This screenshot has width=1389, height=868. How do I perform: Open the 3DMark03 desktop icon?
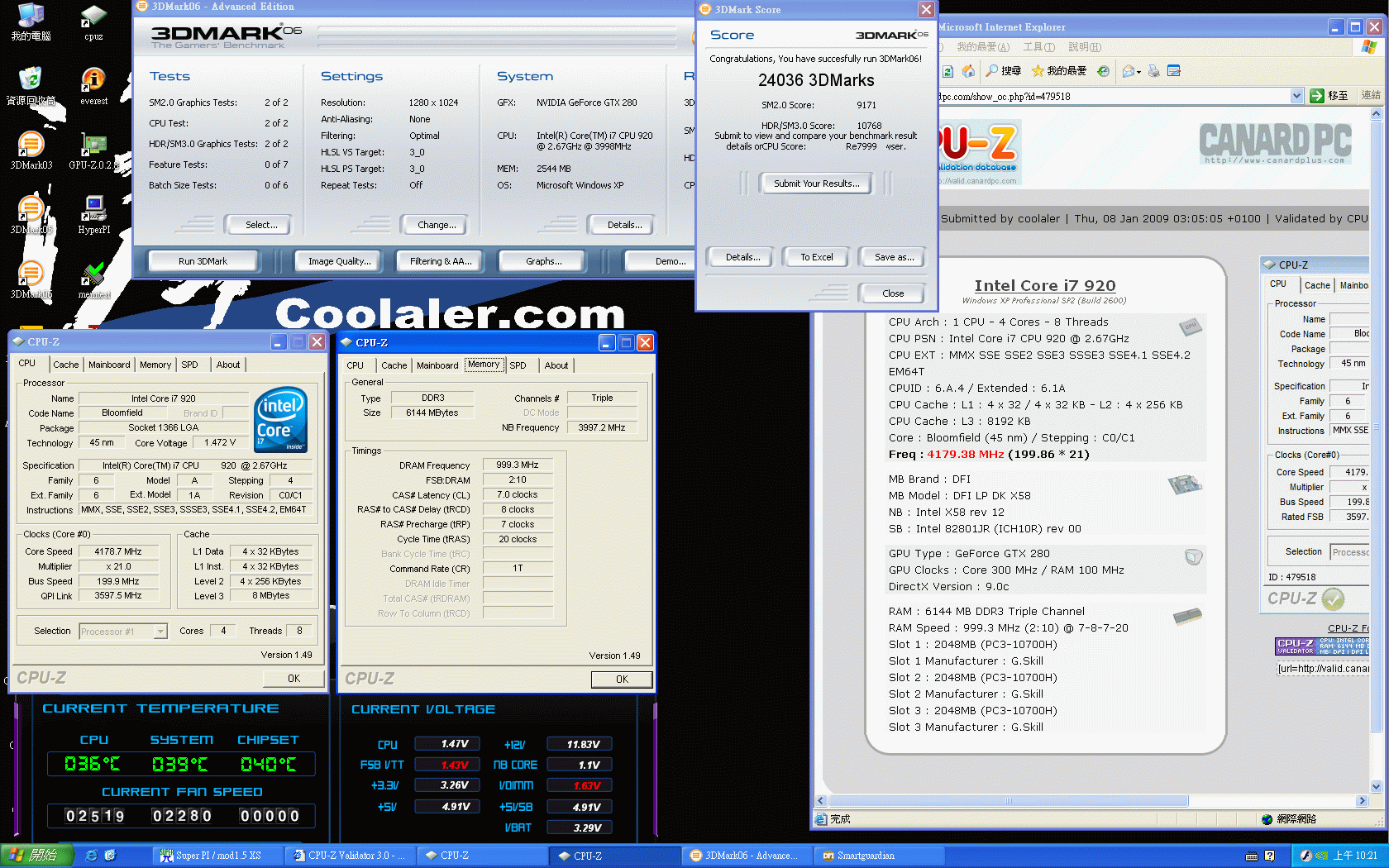(x=31, y=150)
